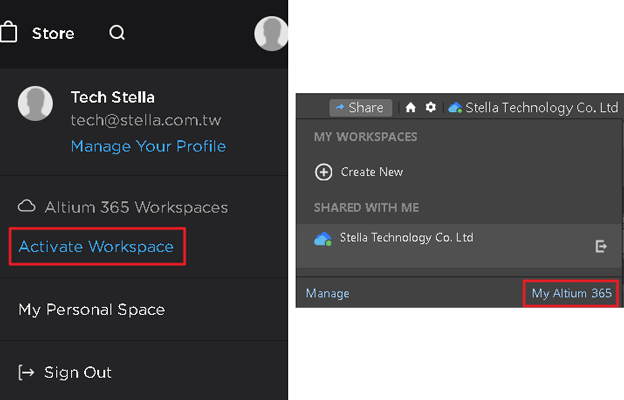
Task: Click Activate Workspace link
Action: (x=96, y=246)
